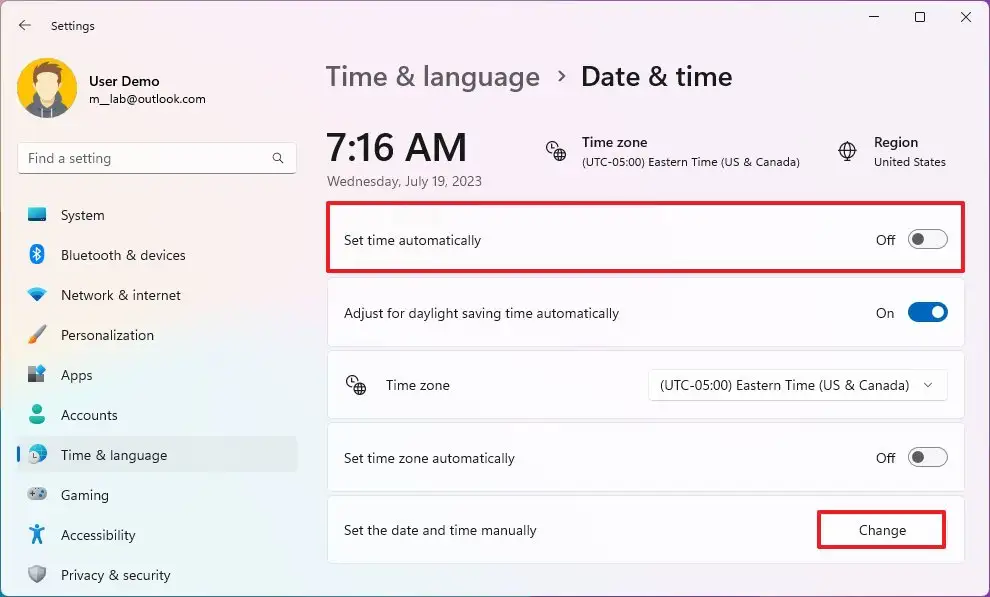Enable Set time automatically
Screen dimensions: 990x597
(926, 239)
